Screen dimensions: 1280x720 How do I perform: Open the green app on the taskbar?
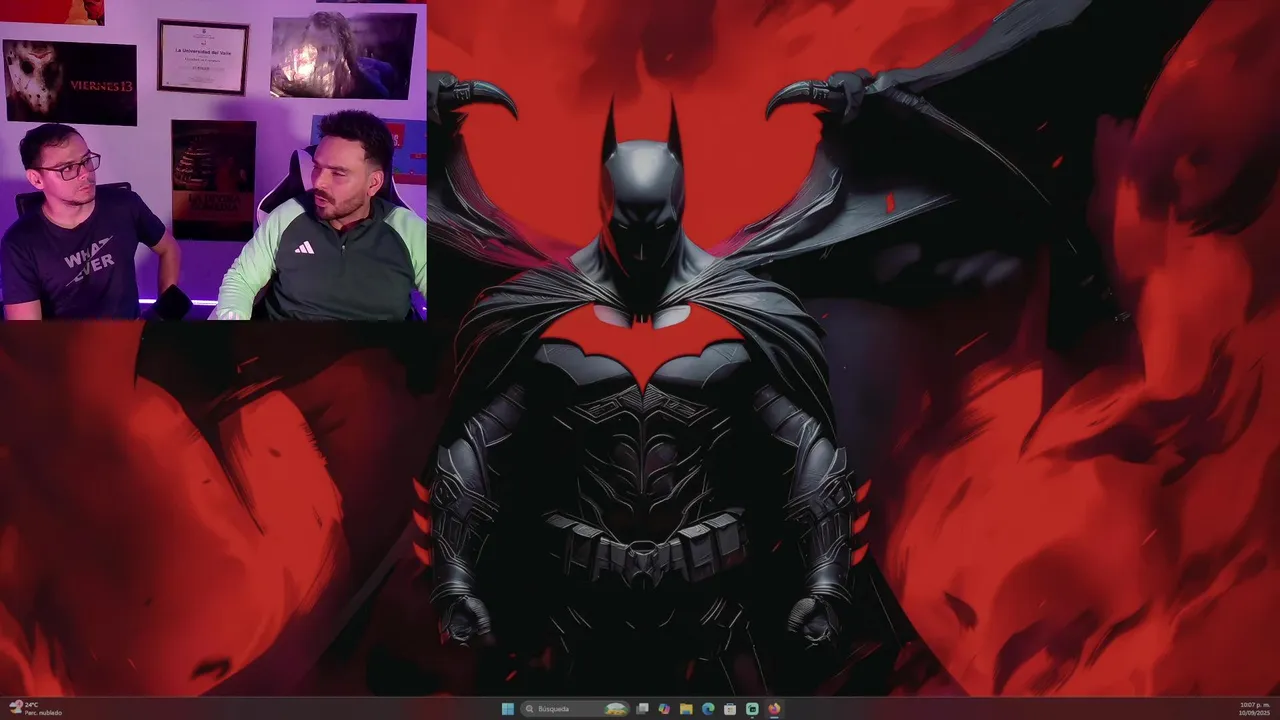point(752,709)
